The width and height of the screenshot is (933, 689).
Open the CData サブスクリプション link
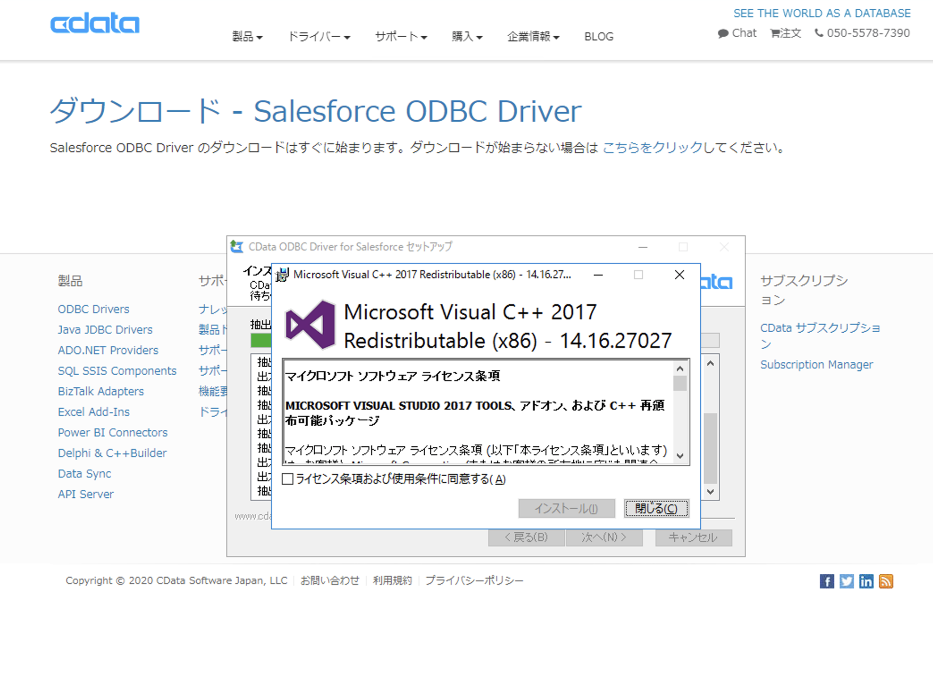point(819,336)
